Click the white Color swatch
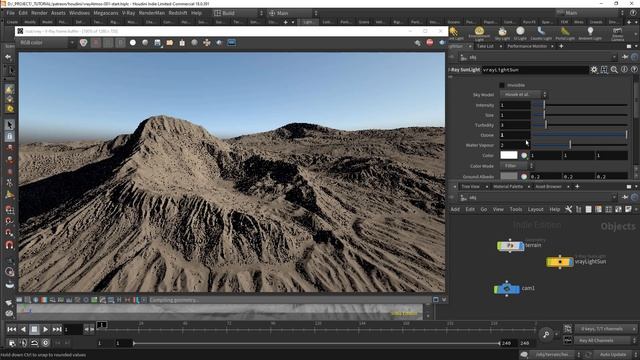The width and height of the screenshot is (640, 360). (509, 155)
